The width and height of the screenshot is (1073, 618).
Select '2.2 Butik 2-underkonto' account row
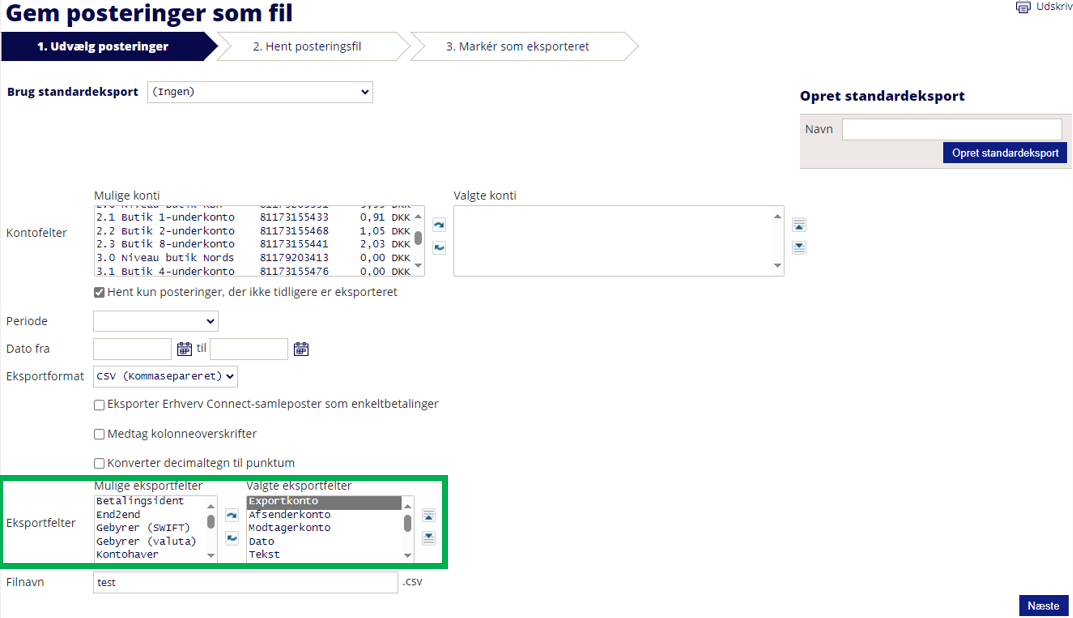click(253, 231)
